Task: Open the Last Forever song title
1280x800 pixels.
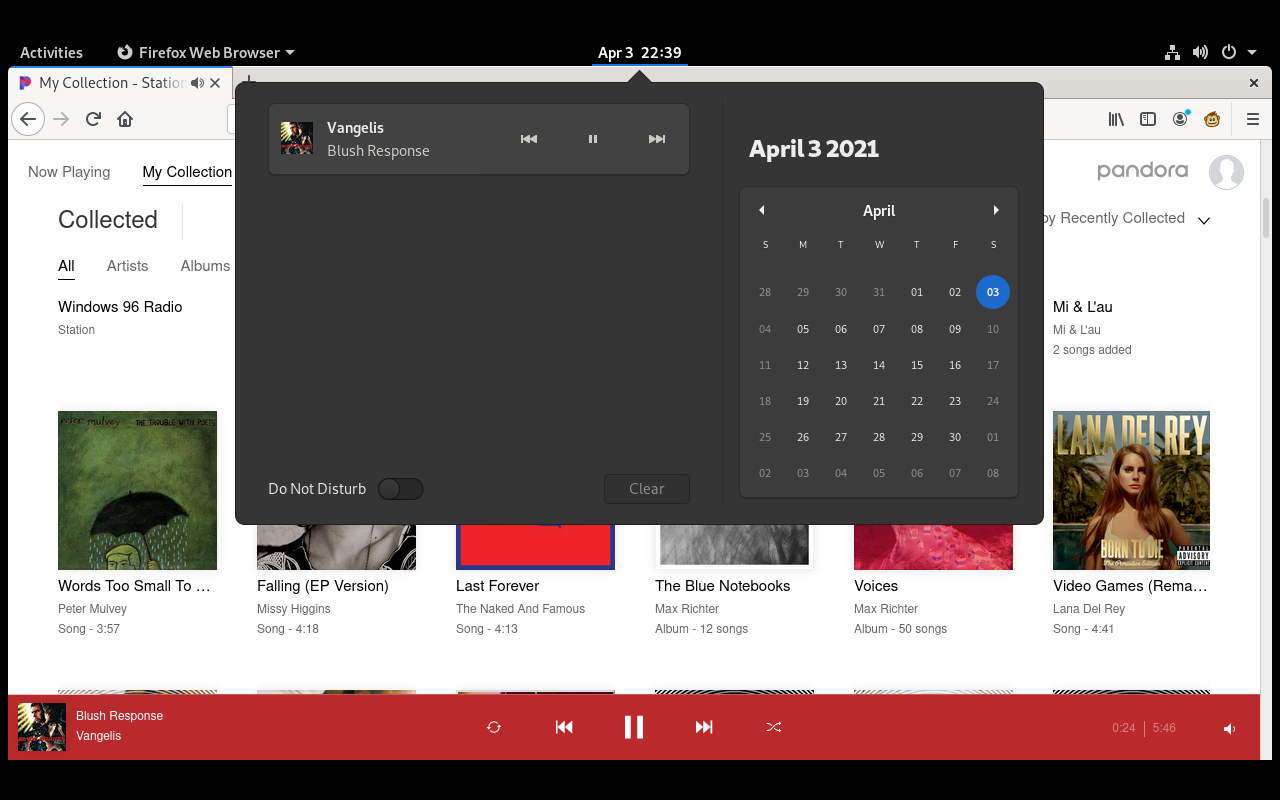Action: [497, 586]
